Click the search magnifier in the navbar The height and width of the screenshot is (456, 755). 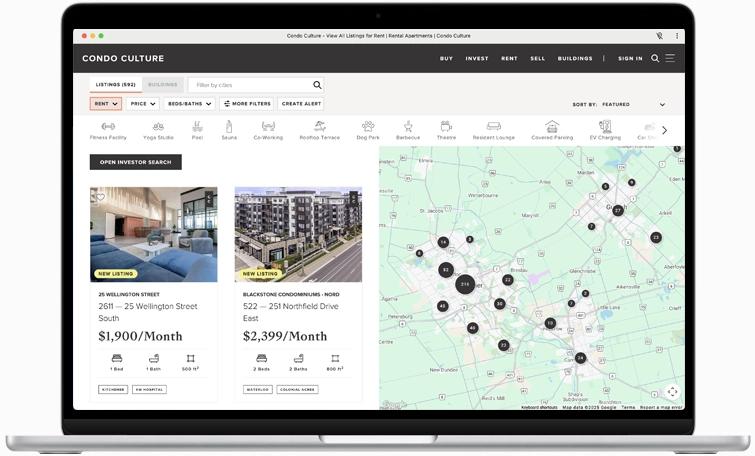655,59
